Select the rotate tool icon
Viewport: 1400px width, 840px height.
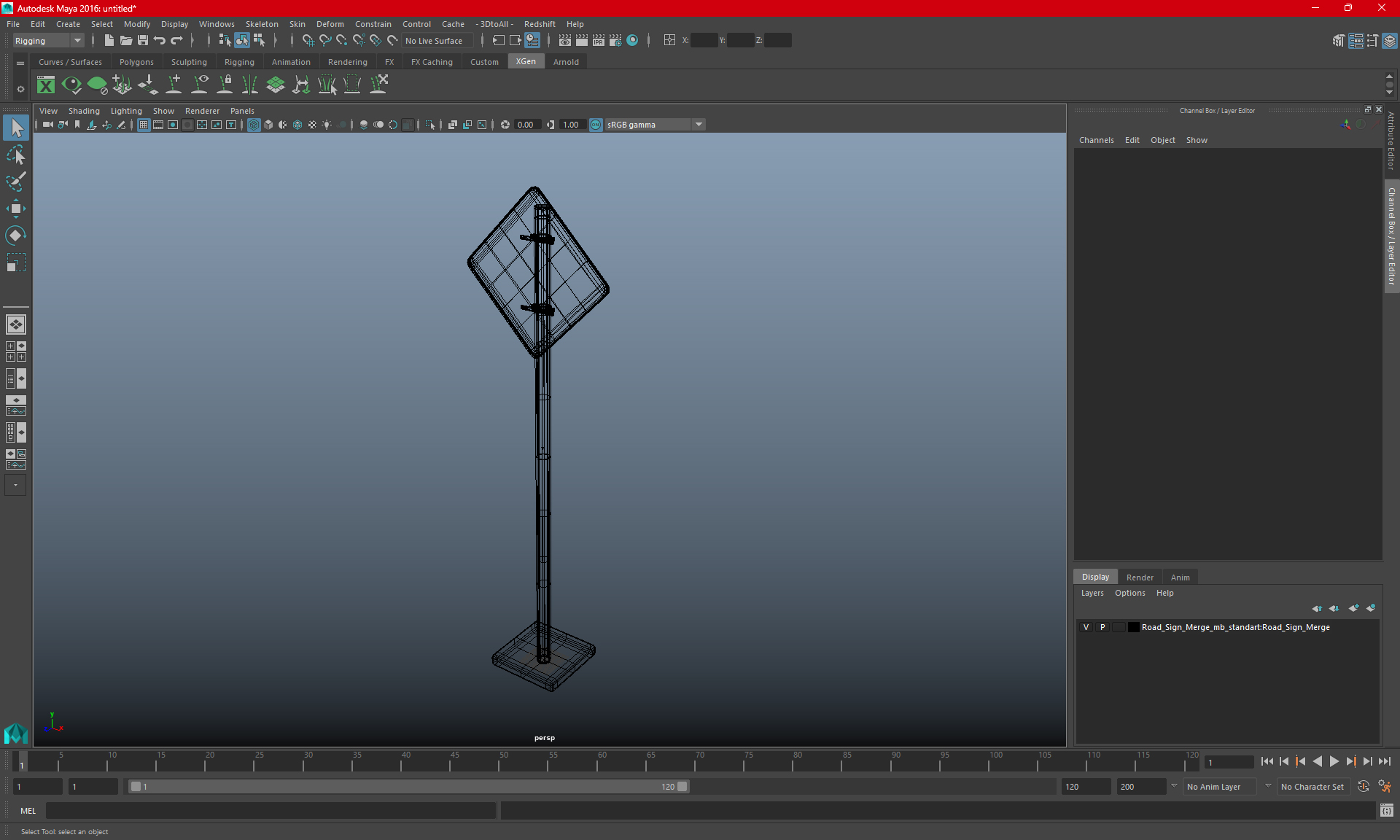15,235
